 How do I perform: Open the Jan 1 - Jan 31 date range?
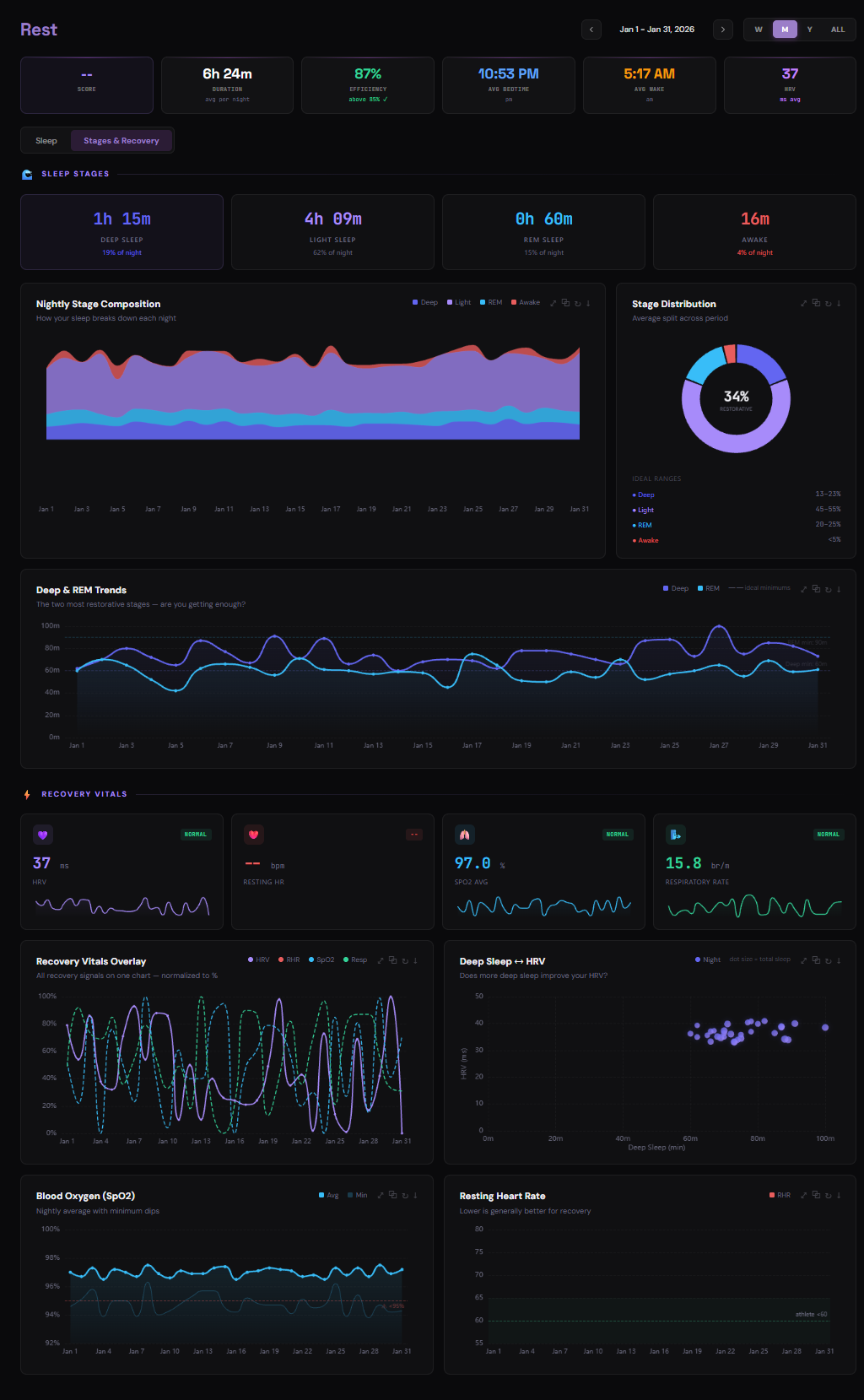coord(656,30)
